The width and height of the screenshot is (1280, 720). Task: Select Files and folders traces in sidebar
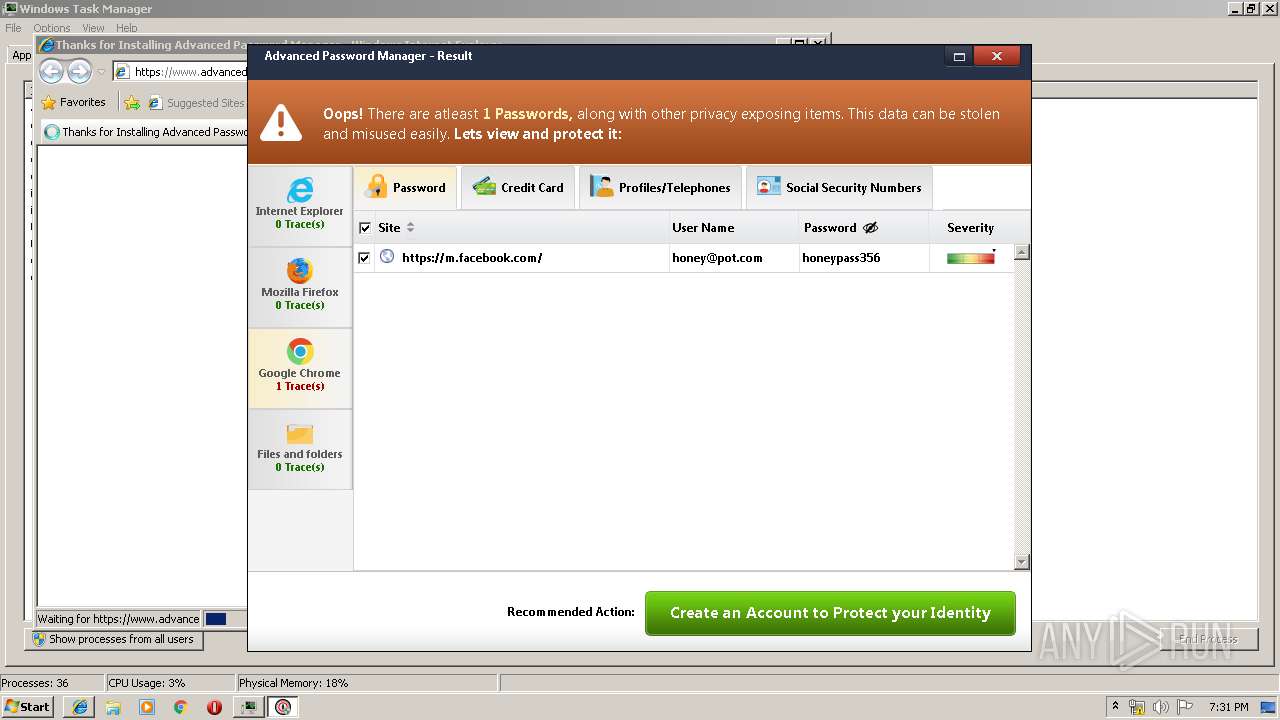click(300, 448)
